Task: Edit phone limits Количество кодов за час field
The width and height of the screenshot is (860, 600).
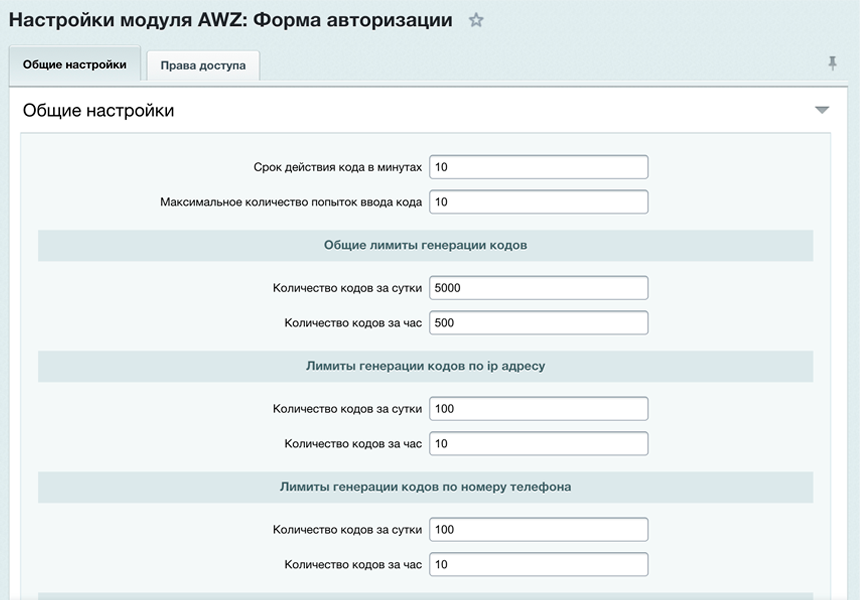Action: (x=538, y=564)
